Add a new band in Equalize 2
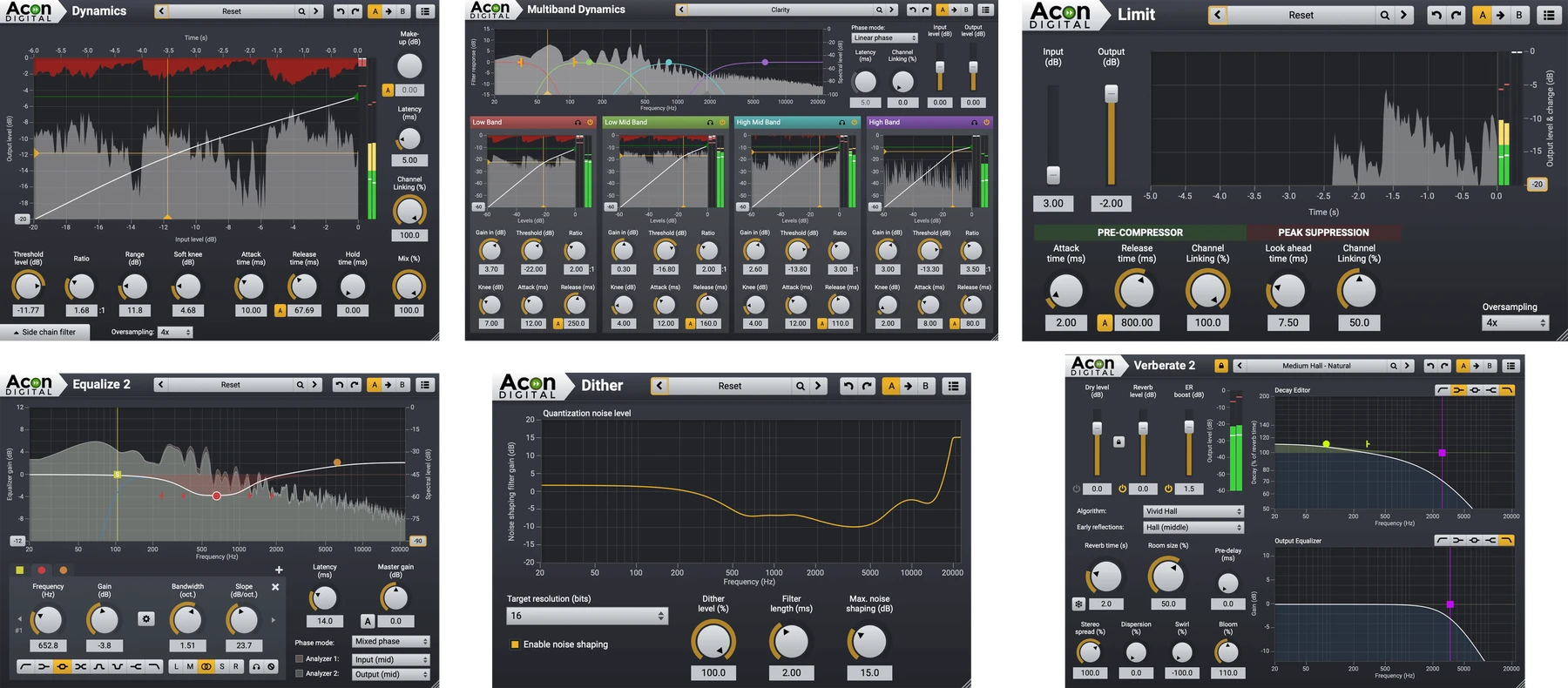1568x688 pixels. (x=279, y=570)
